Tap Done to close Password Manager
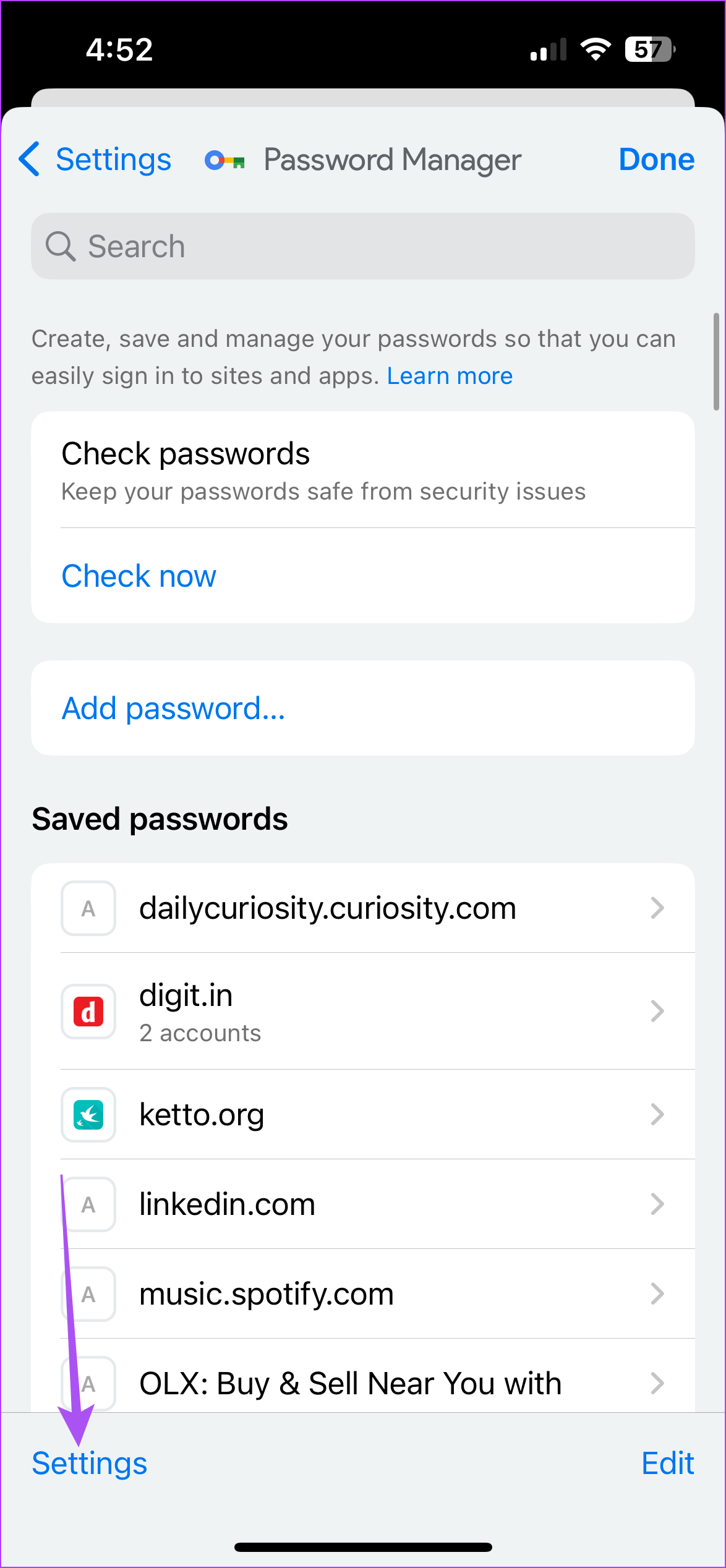This screenshot has width=726, height=1568. point(656,160)
